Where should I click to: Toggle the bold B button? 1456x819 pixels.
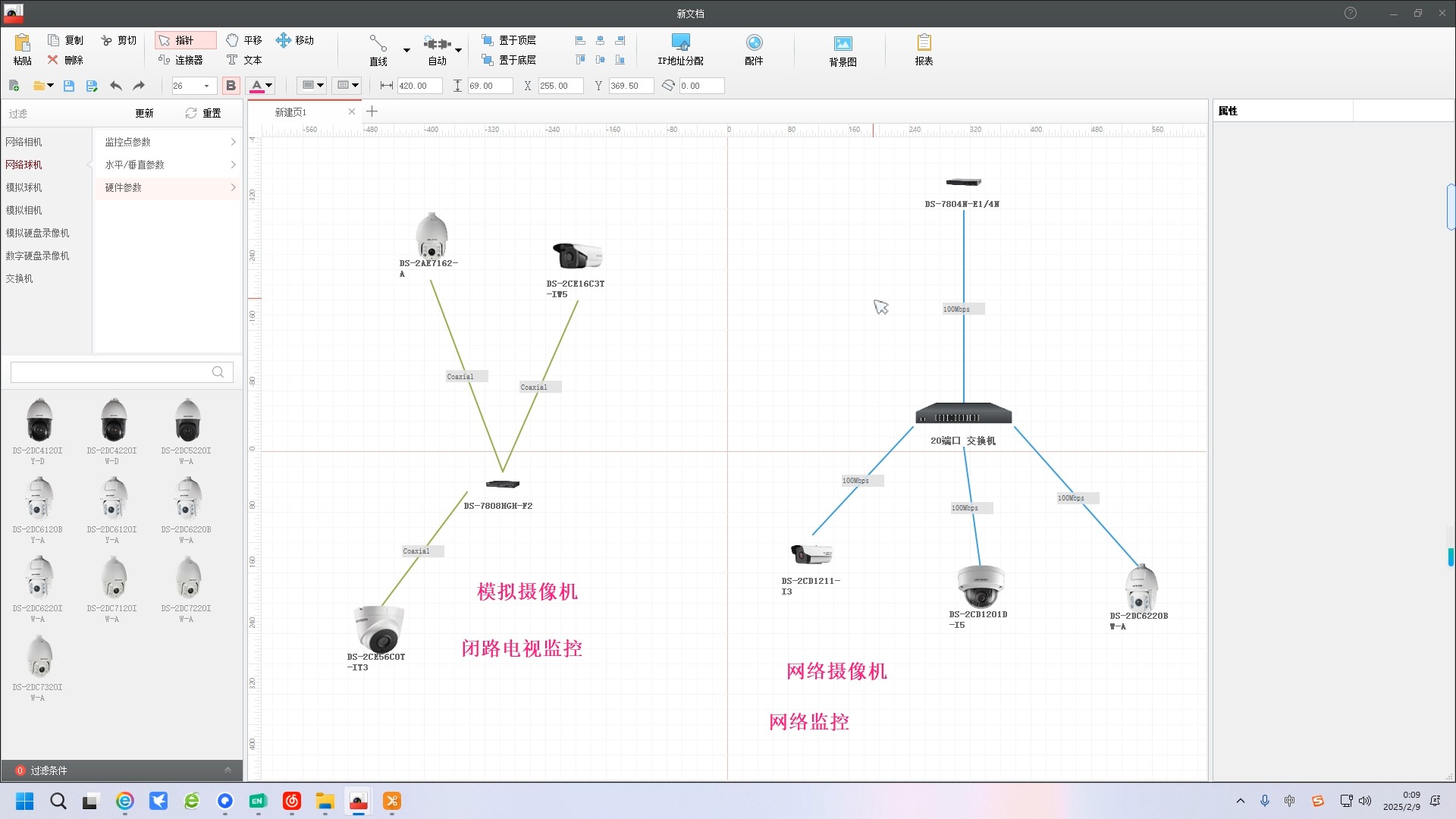pyautogui.click(x=231, y=86)
